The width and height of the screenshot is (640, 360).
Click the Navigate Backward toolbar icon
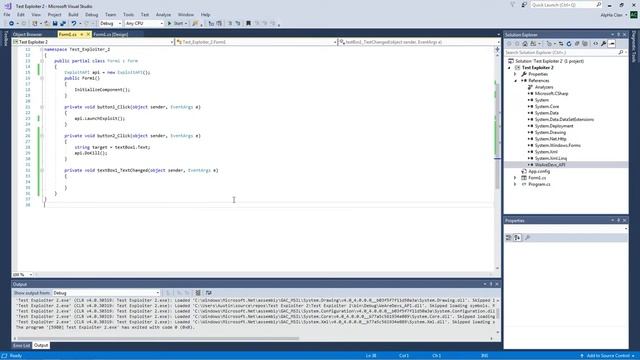(11, 24)
